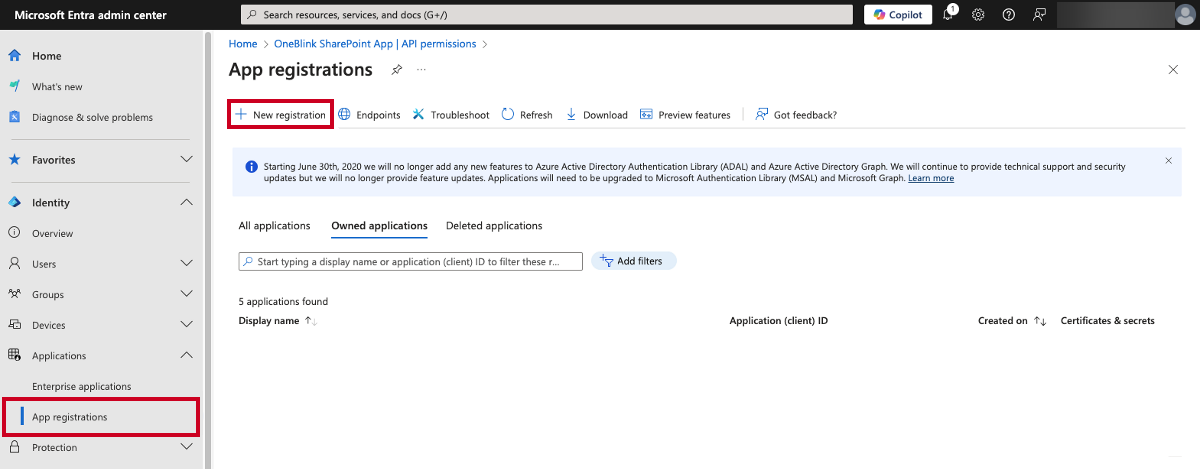This screenshot has width=1200, height=469.
Task: Open the ellipsis more options menu
Action: [x=422, y=70]
